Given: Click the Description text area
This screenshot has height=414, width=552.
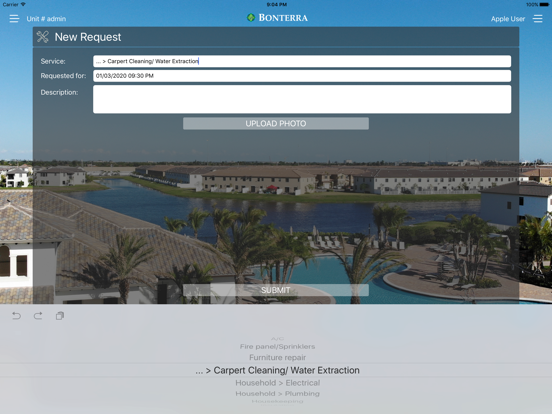Looking at the screenshot, I should (302, 99).
